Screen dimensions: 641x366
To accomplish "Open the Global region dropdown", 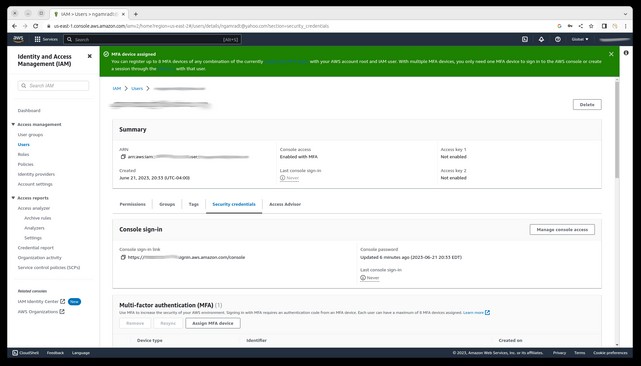I will pos(580,39).
